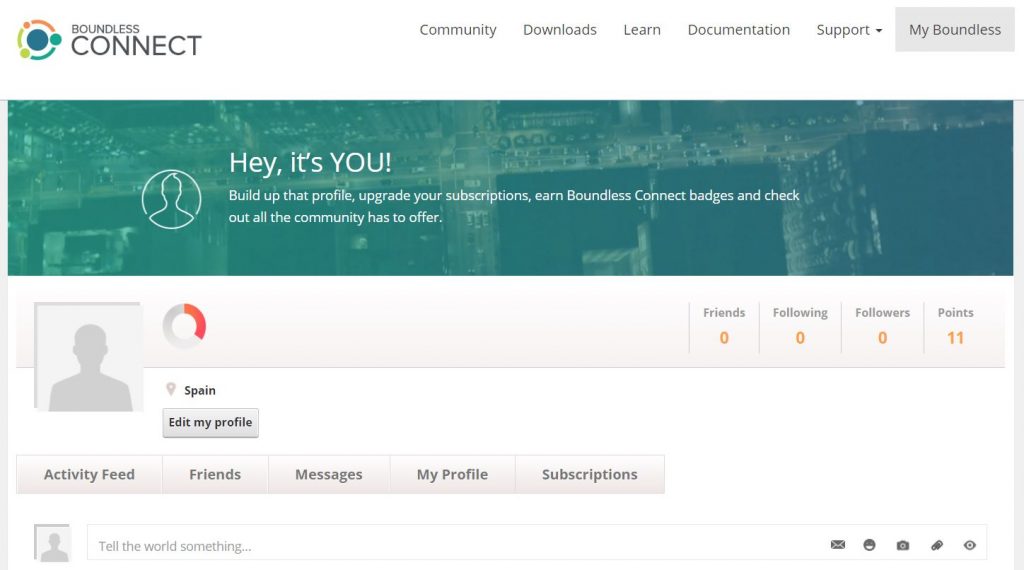The height and width of the screenshot is (570, 1024).
Task: Click the Followers count
Action: 882,337
